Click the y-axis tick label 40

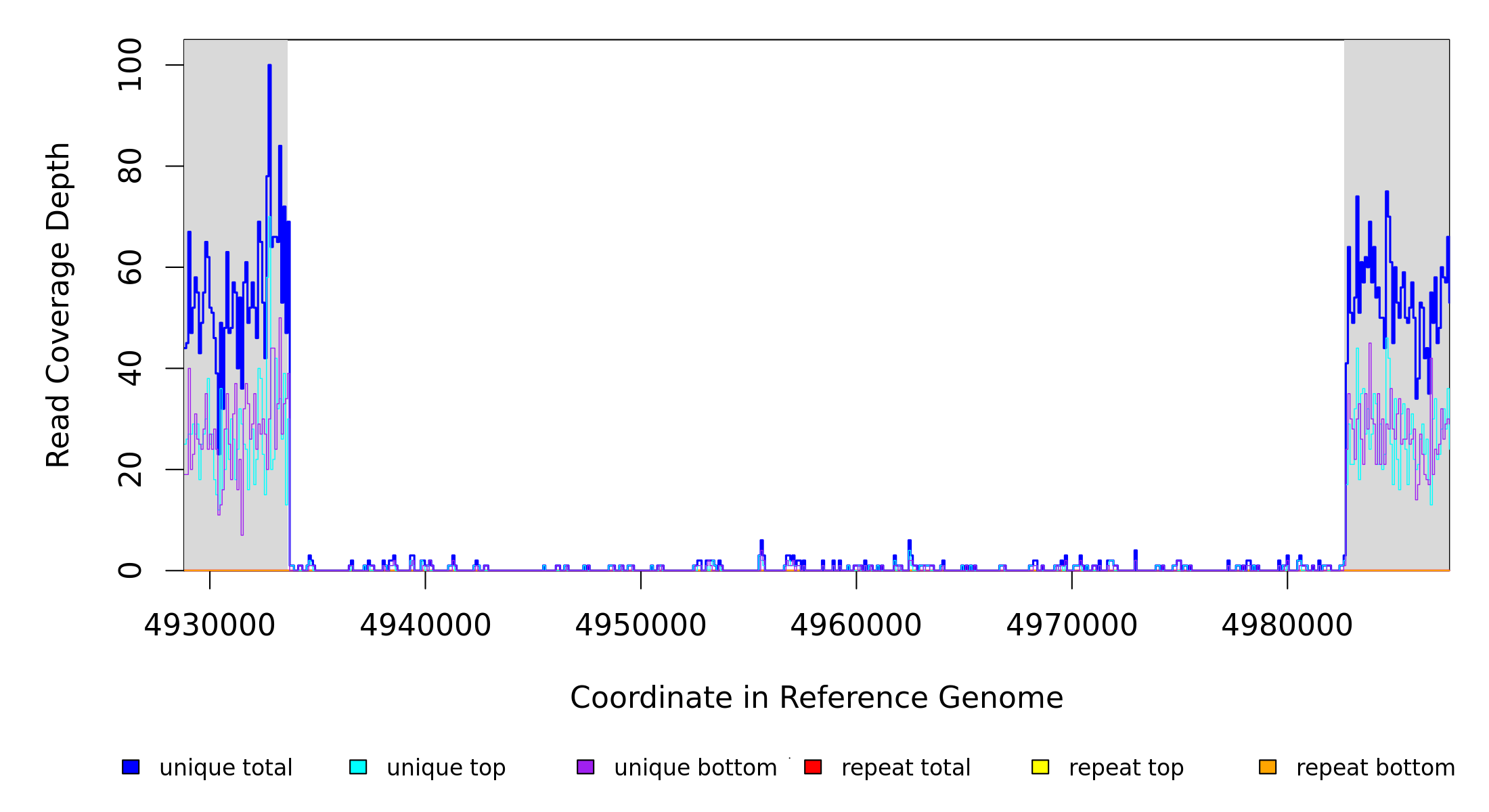click(130, 368)
